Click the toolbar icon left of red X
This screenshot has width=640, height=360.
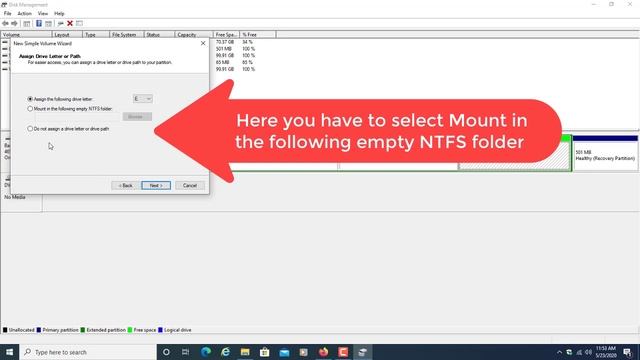(x=60, y=24)
